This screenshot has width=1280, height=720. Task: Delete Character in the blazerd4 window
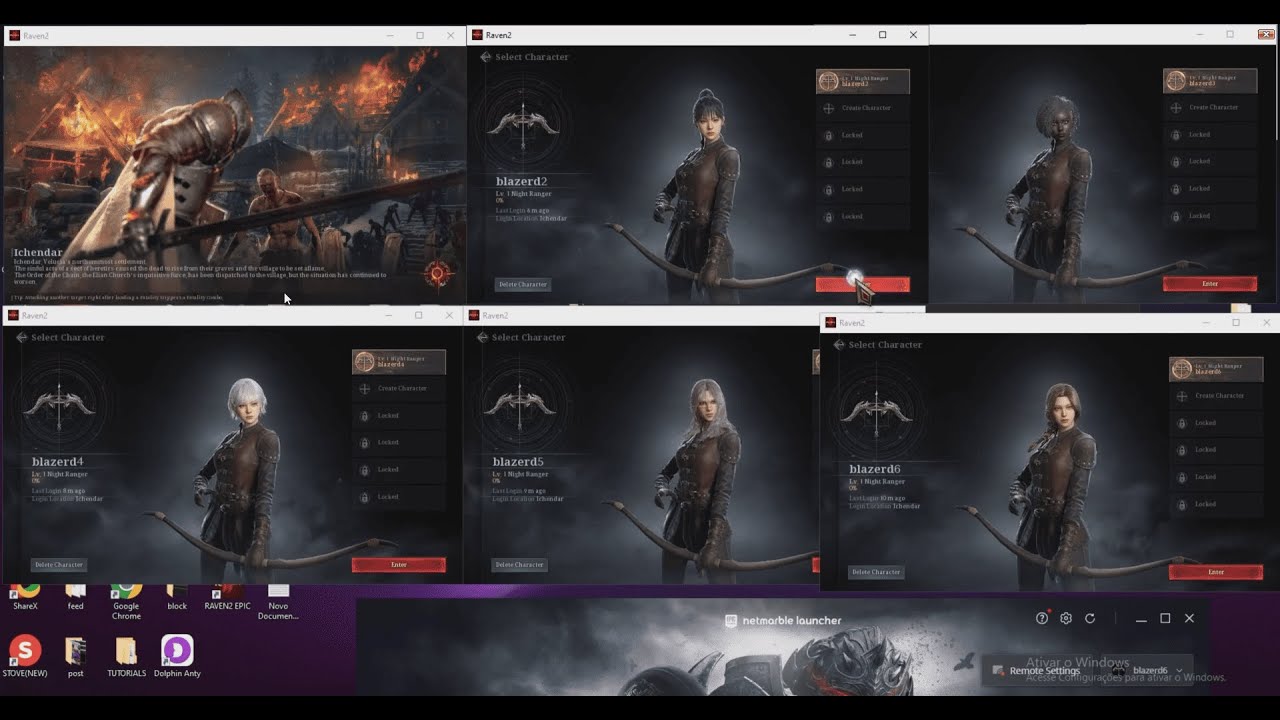pyautogui.click(x=59, y=565)
